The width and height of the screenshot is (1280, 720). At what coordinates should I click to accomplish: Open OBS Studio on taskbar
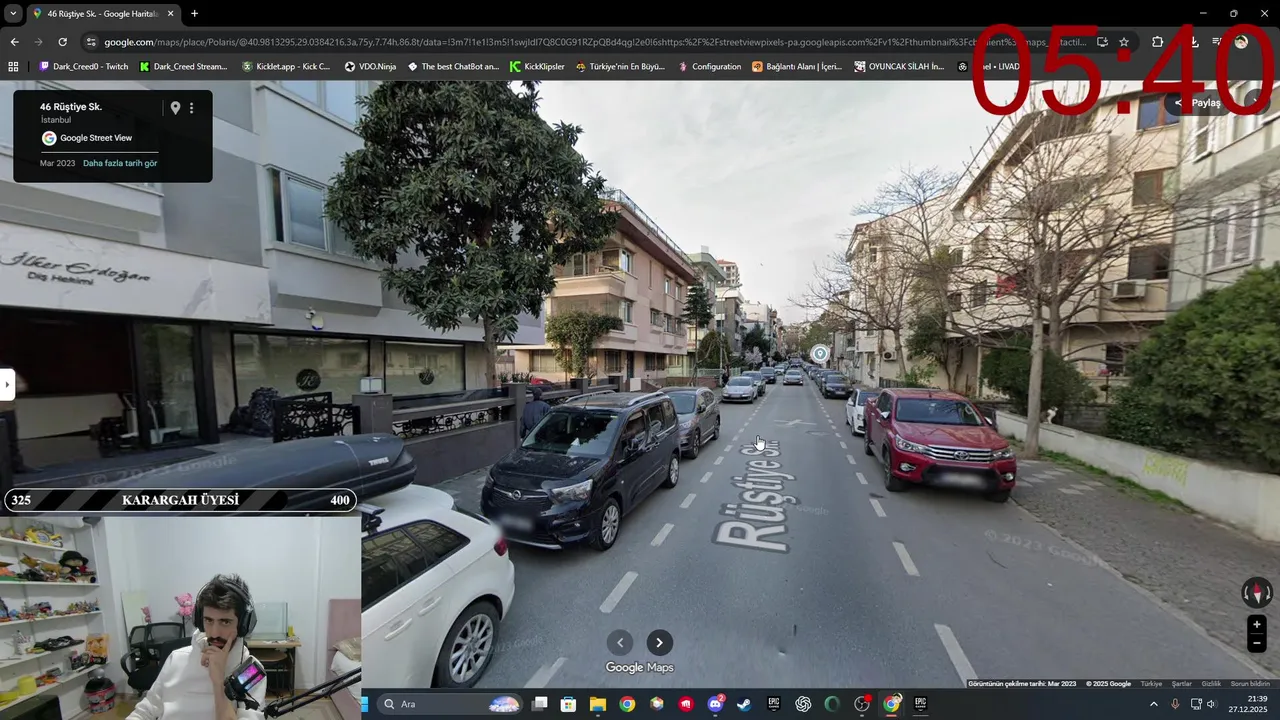(x=862, y=704)
